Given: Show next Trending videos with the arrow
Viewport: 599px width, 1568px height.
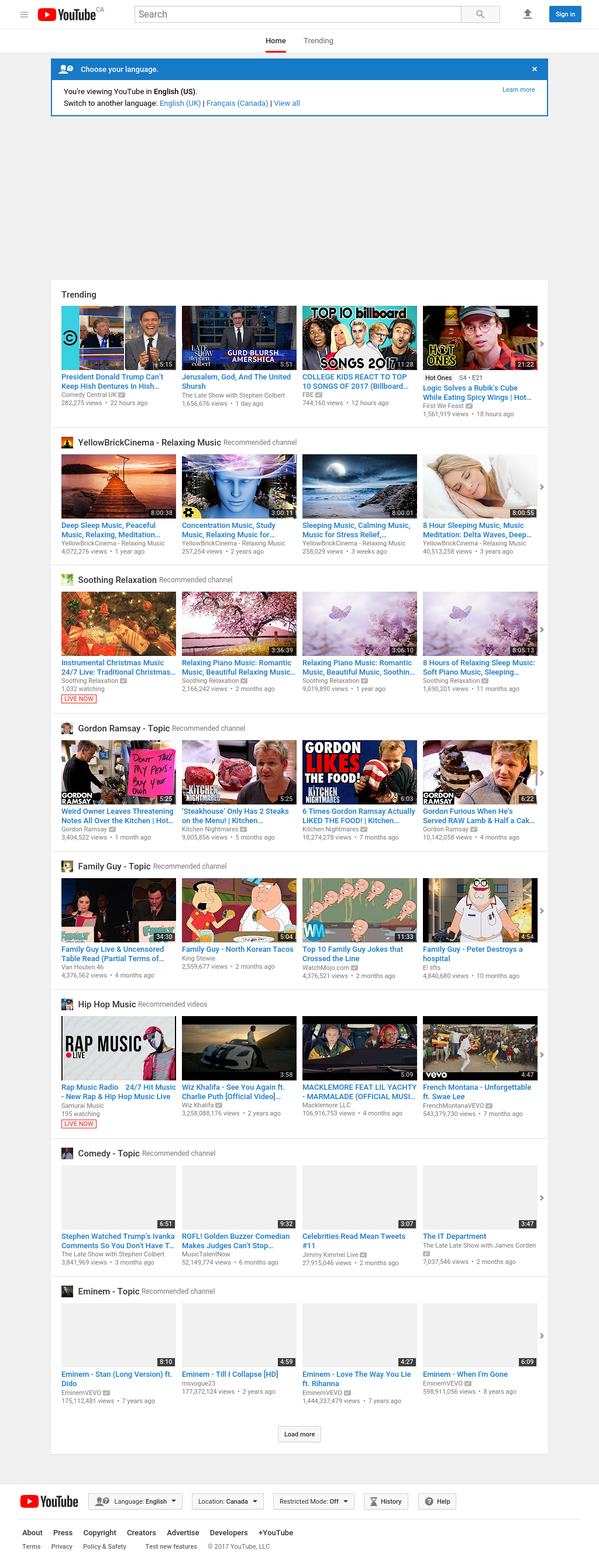Looking at the screenshot, I should pos(542,344).
